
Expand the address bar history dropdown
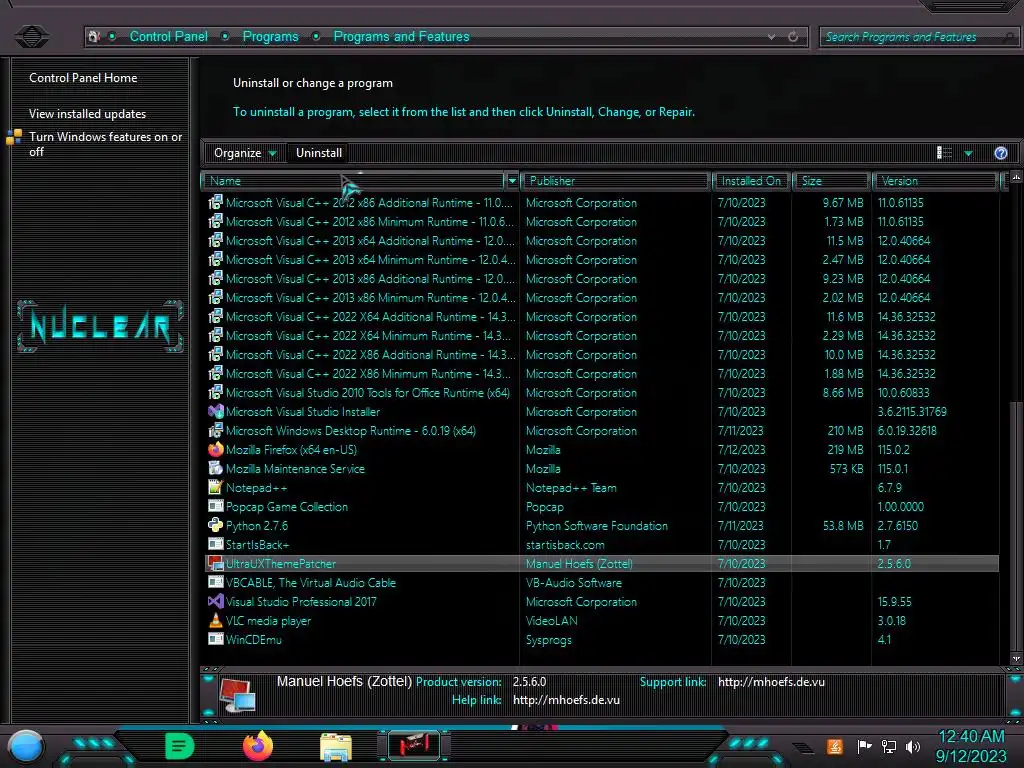[x=772, y=37]
